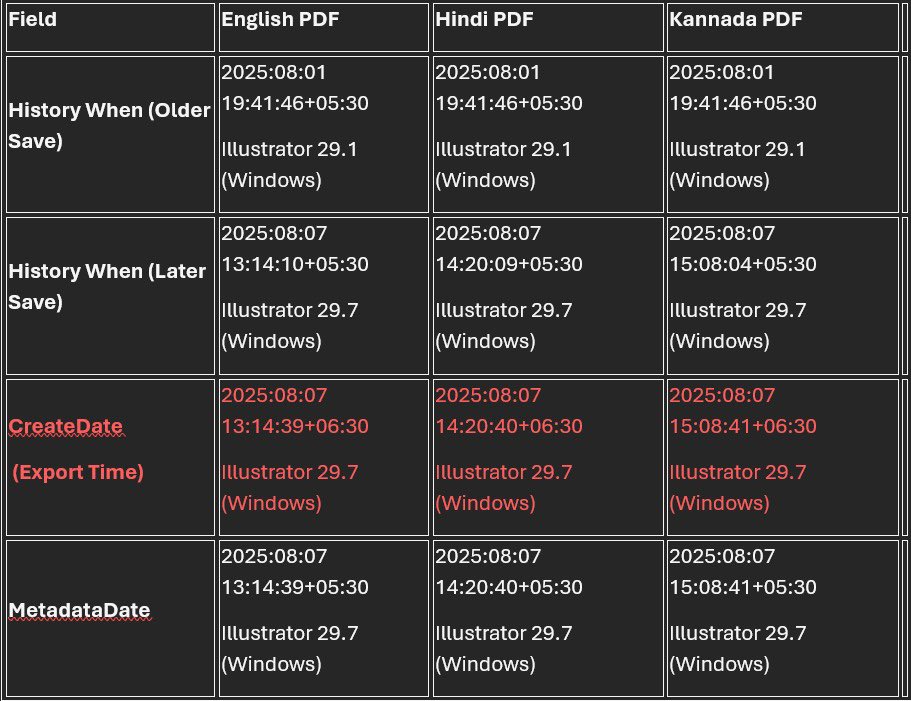Click the History When (Older Save) row label
Screen dimensions: 911x701
(109, 125)
